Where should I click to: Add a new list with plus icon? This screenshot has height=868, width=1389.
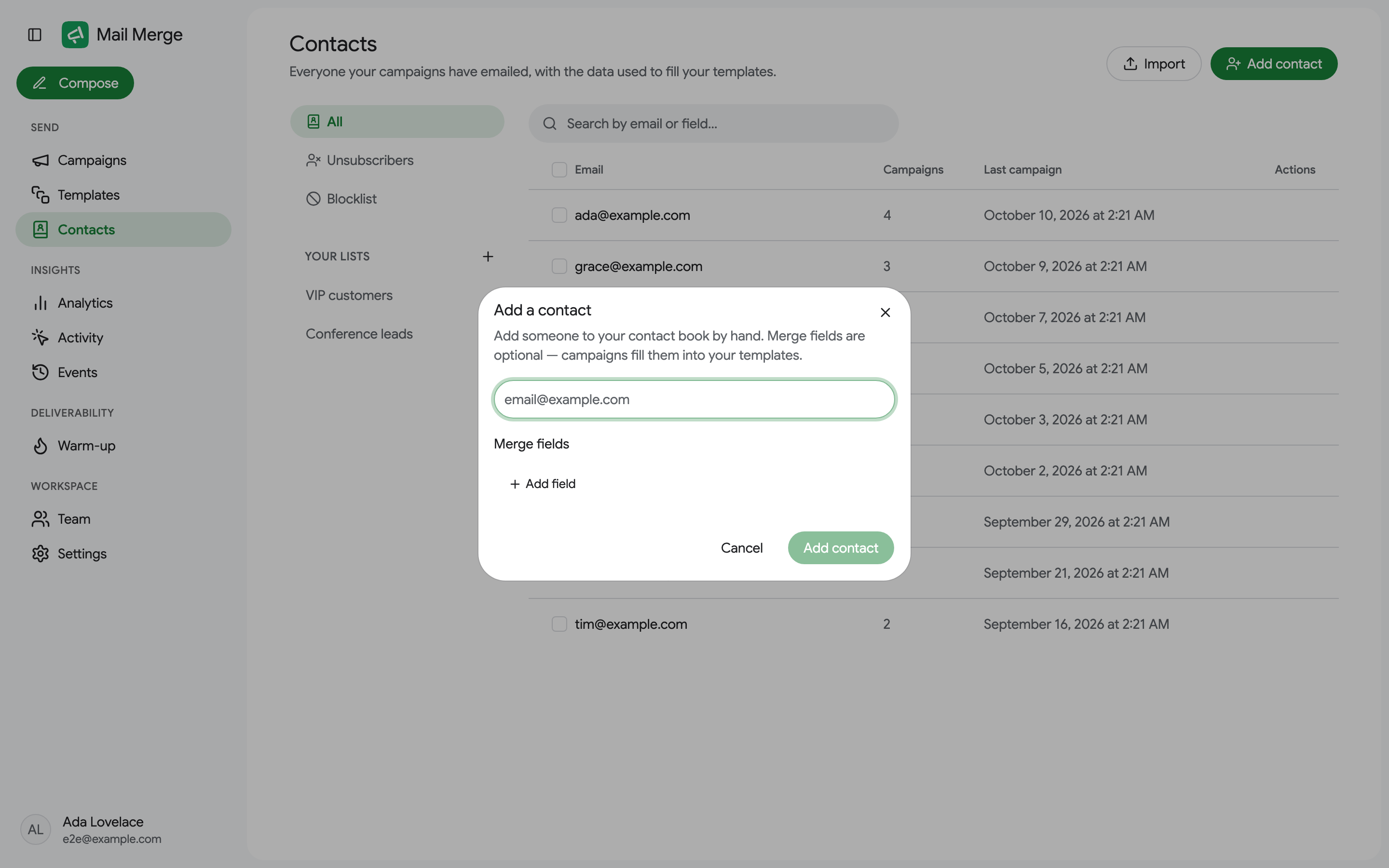(x=488, y=257)
